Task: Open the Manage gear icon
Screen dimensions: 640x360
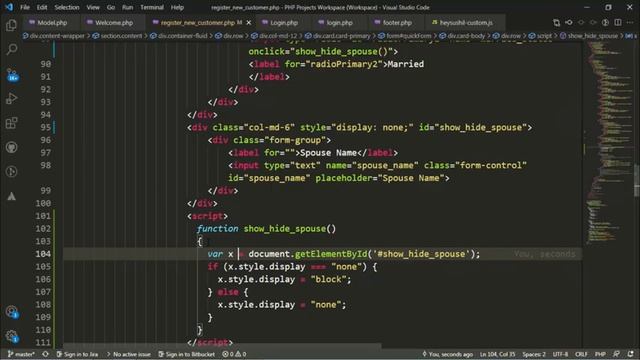Action: click(x=12, y=337)
